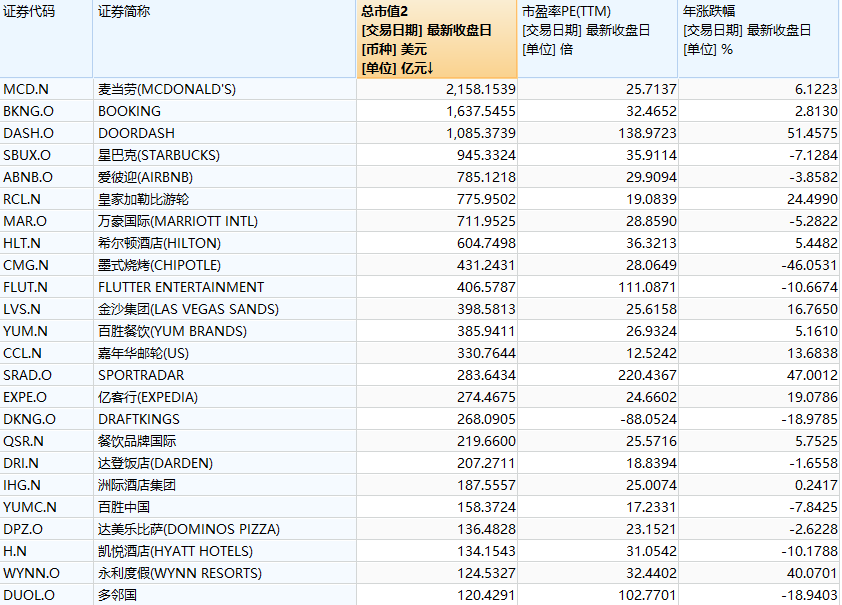The width and height of the screenshot is (842, 605).
Task: Select ticker DASH.O
Action: coord(28,133)
